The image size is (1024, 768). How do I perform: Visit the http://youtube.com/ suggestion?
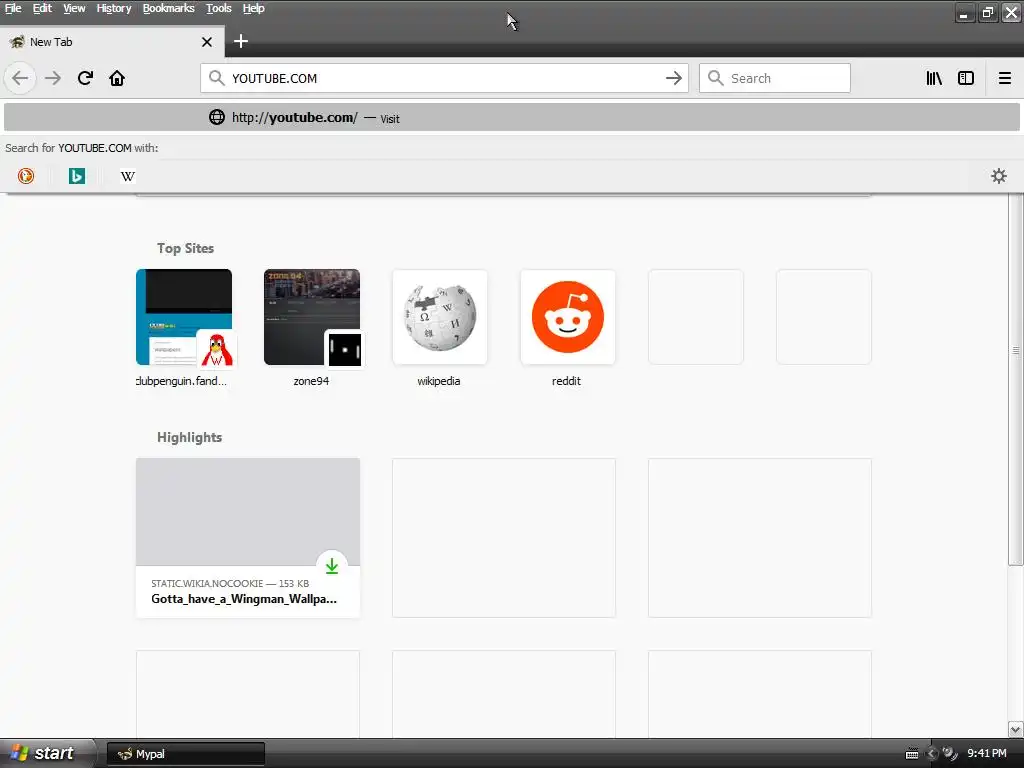click(x=512, y=118)
